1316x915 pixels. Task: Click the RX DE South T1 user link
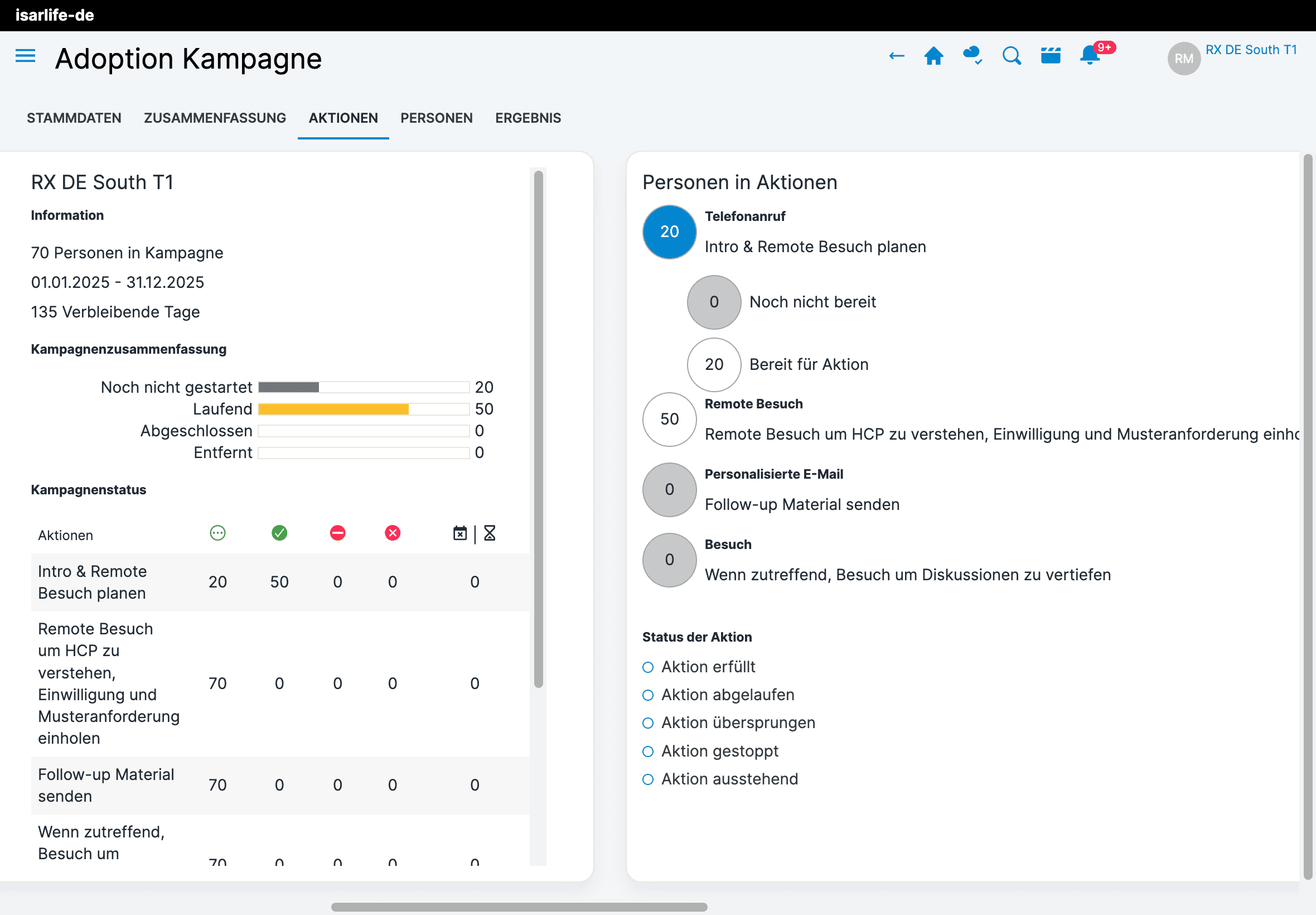(x=1251, y=50)
